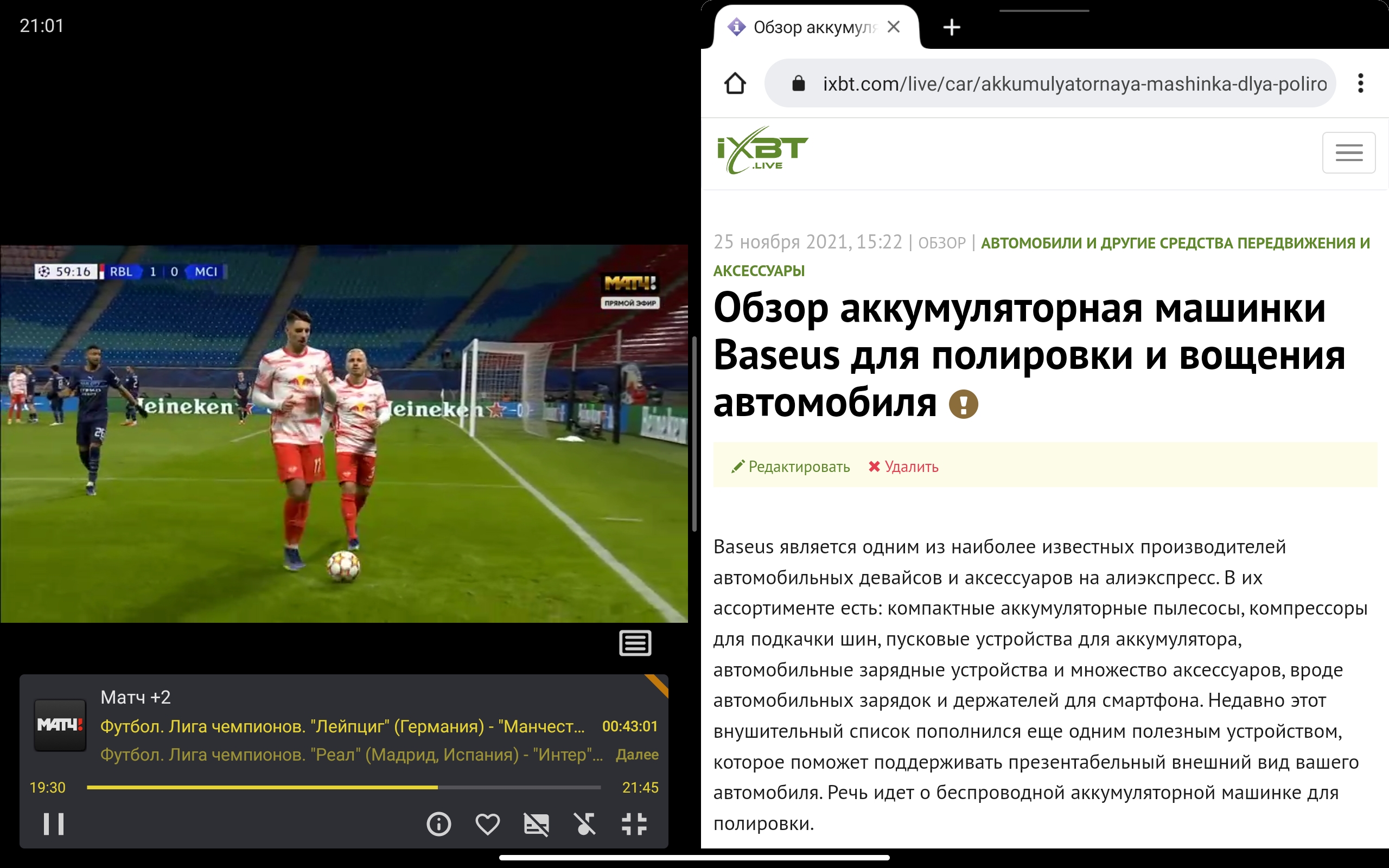Pause the live football stream
Screen dimensions: 1389x868
click(x=54, y=825)
